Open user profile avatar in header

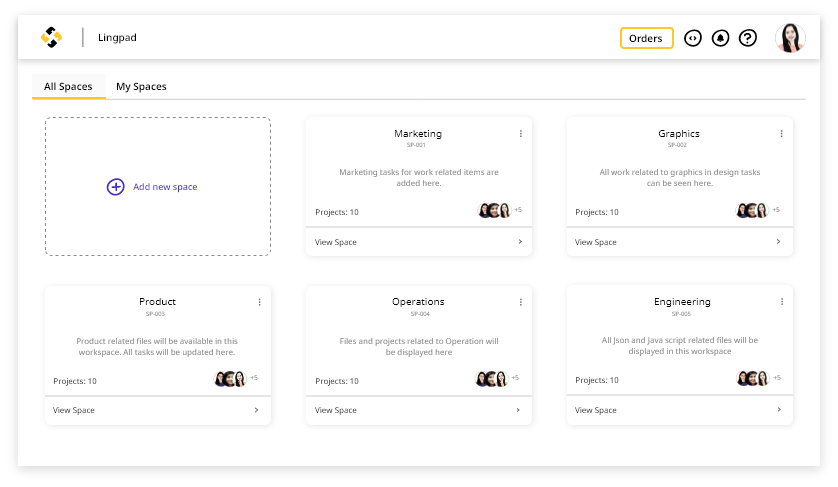pos(790,38)
